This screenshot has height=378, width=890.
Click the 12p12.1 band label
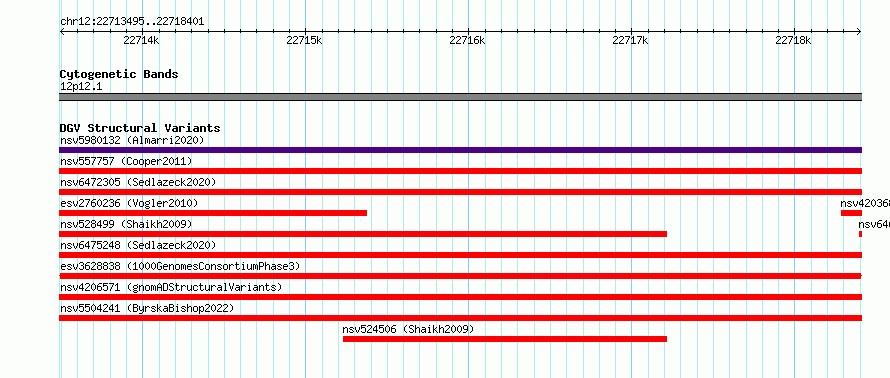click(x=81, y=87)
